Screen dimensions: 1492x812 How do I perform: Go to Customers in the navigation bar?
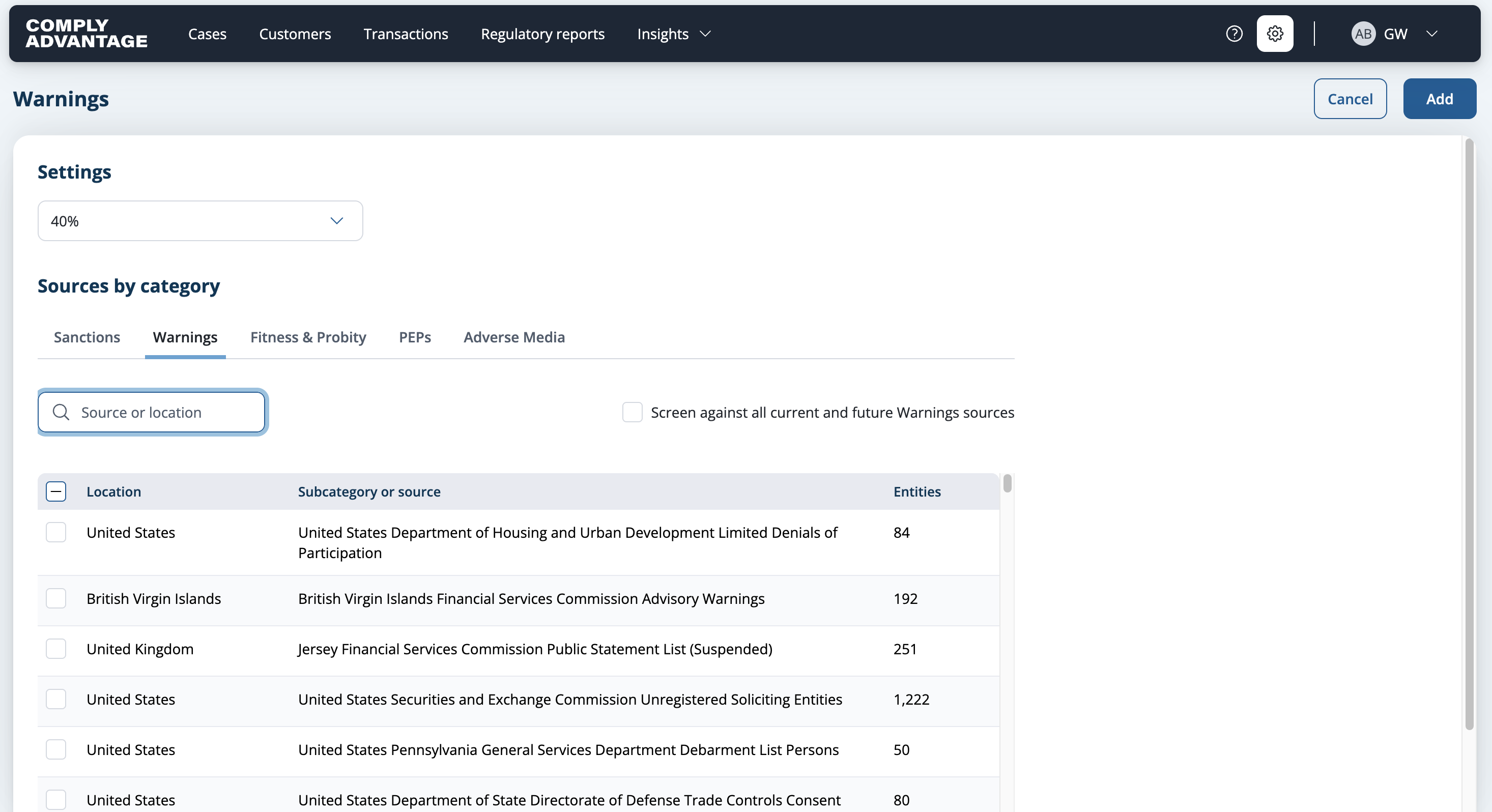tap(295, 34)
